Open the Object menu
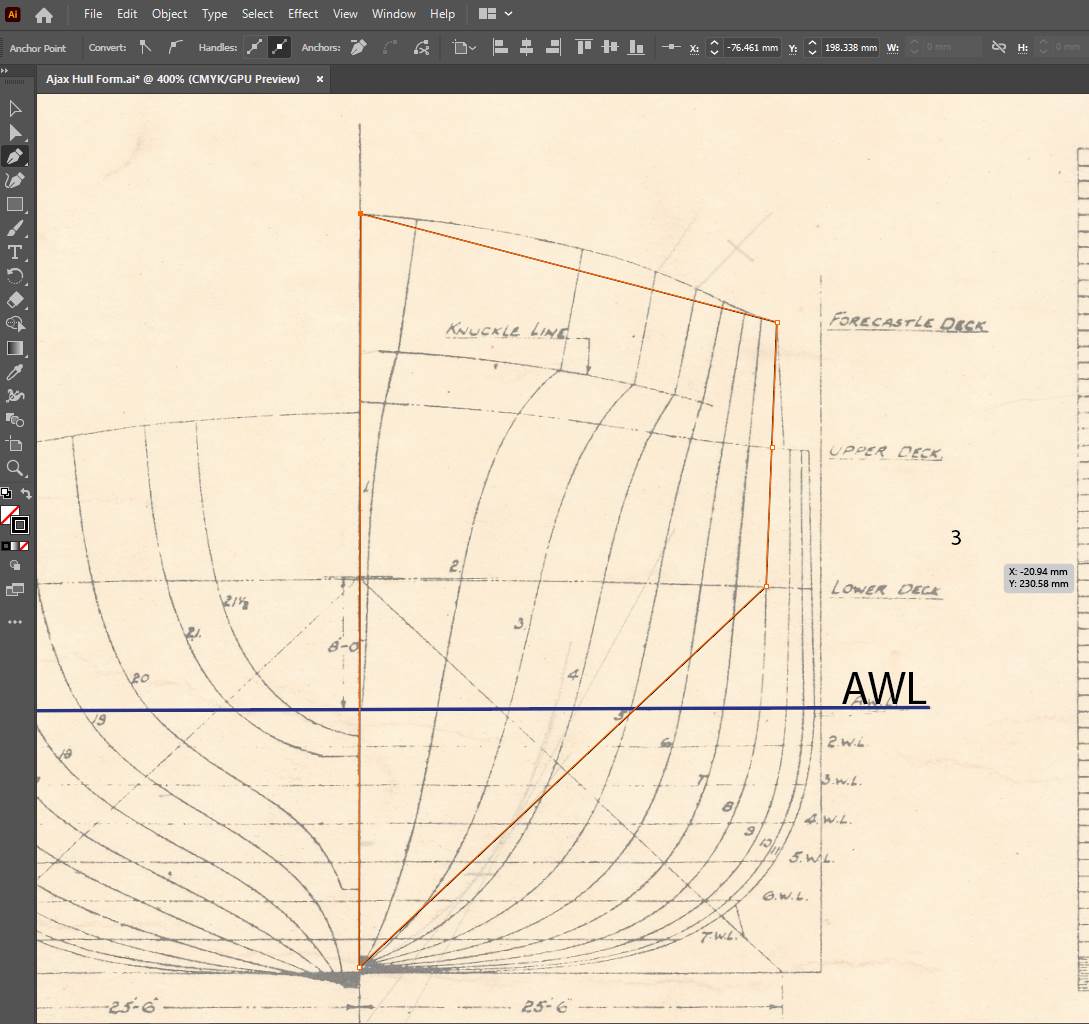This screenshot has height=1024, width=1089. (x=169, y=14)
